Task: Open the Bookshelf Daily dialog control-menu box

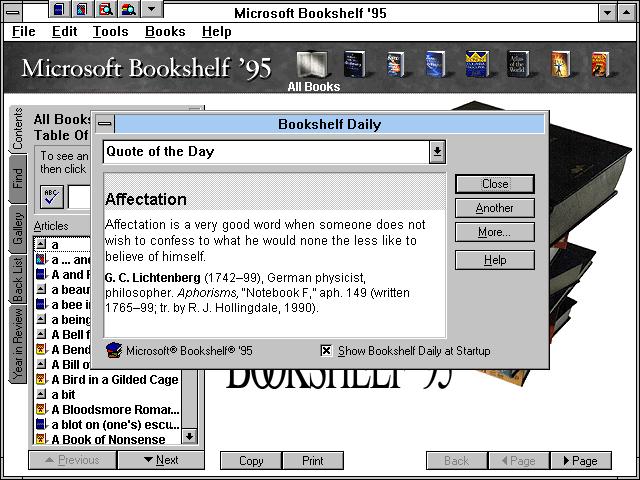Action: tap(105, 124)
